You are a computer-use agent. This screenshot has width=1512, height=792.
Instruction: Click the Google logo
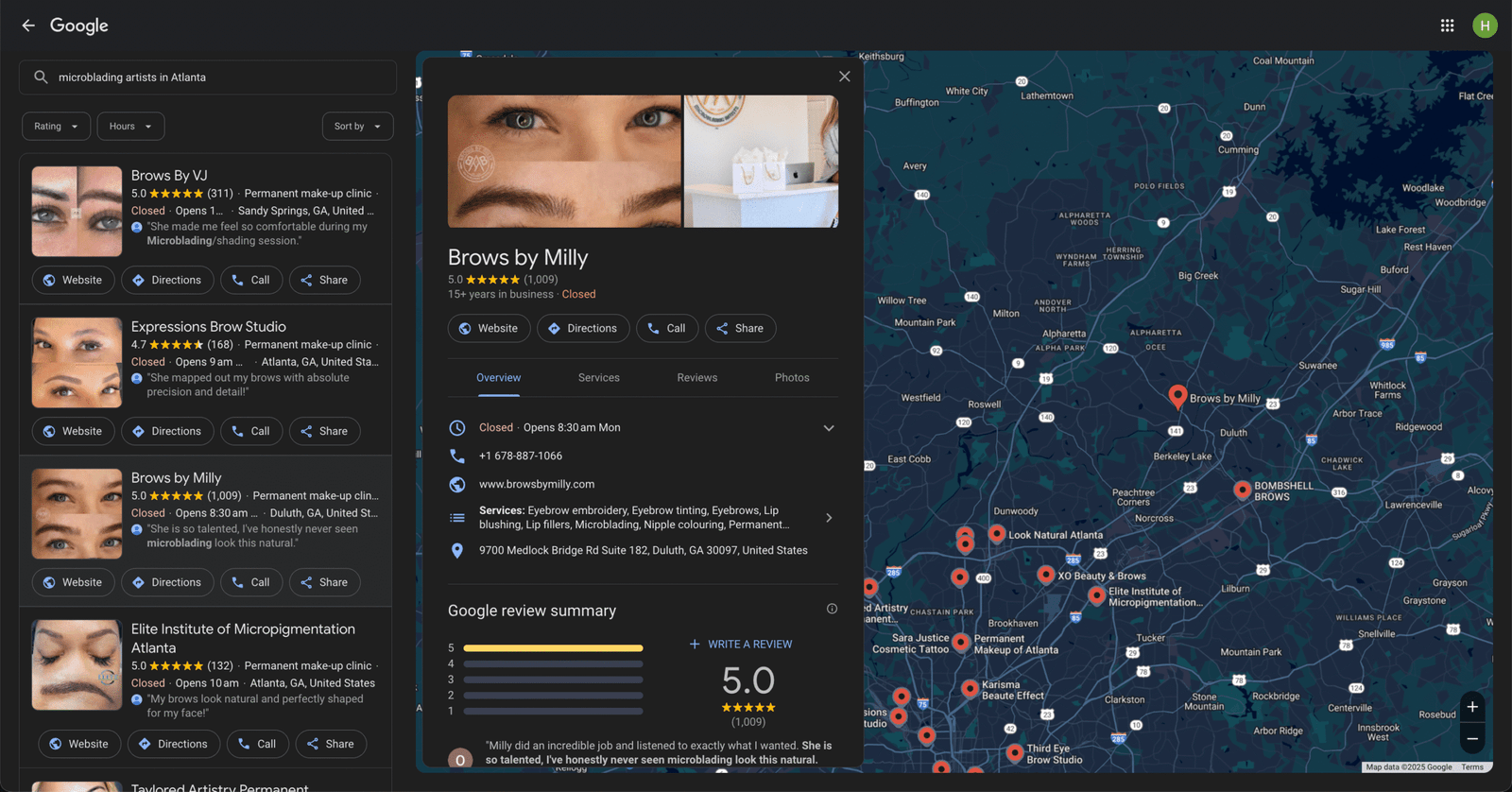pyautogui.click(x=79, y=26)
